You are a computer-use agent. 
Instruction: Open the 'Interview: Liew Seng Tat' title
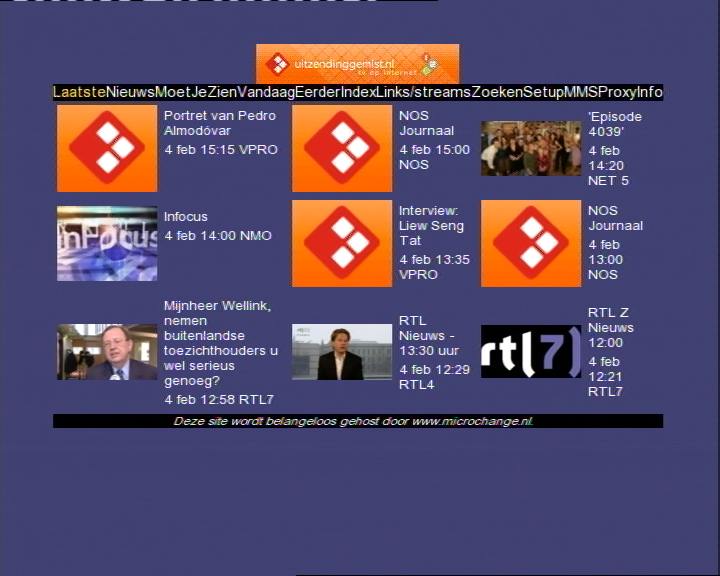pyautogui.click(x=431, y=226)
